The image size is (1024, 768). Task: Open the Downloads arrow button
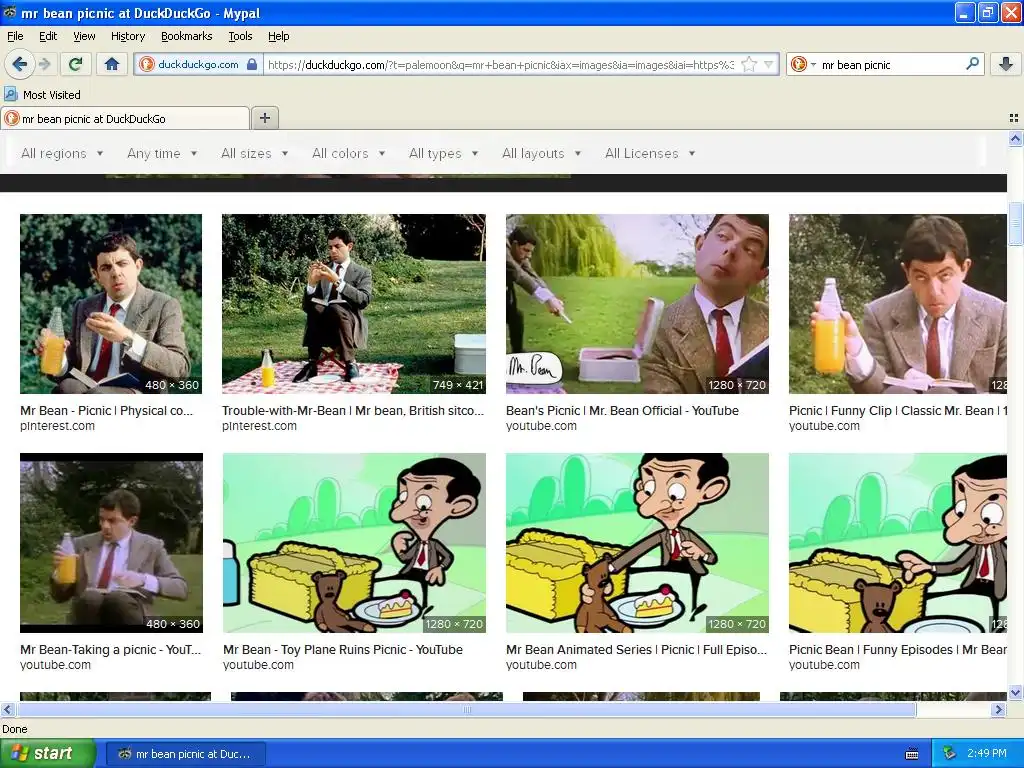point(1006,64)
